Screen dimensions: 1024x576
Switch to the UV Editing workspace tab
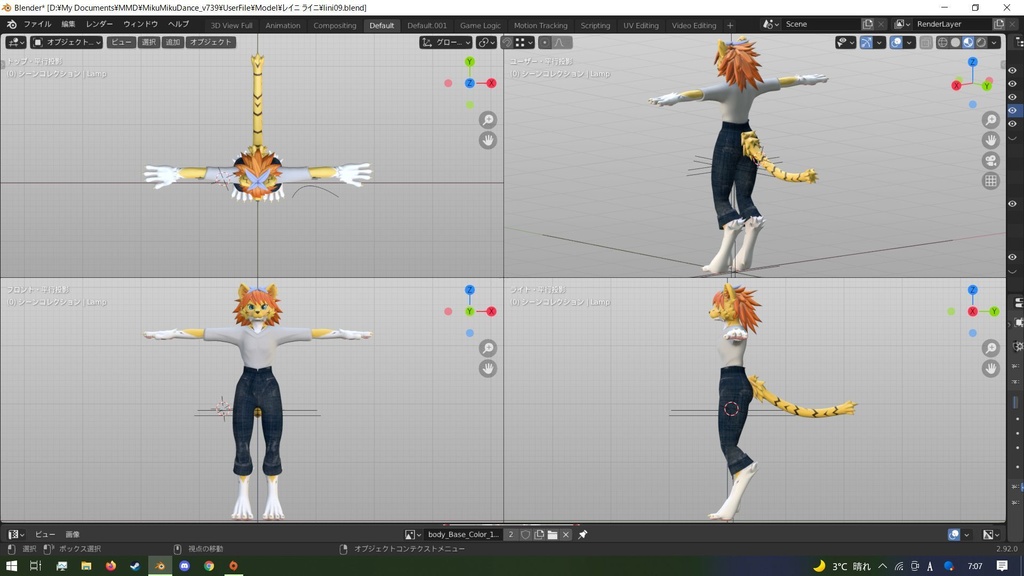640,25
